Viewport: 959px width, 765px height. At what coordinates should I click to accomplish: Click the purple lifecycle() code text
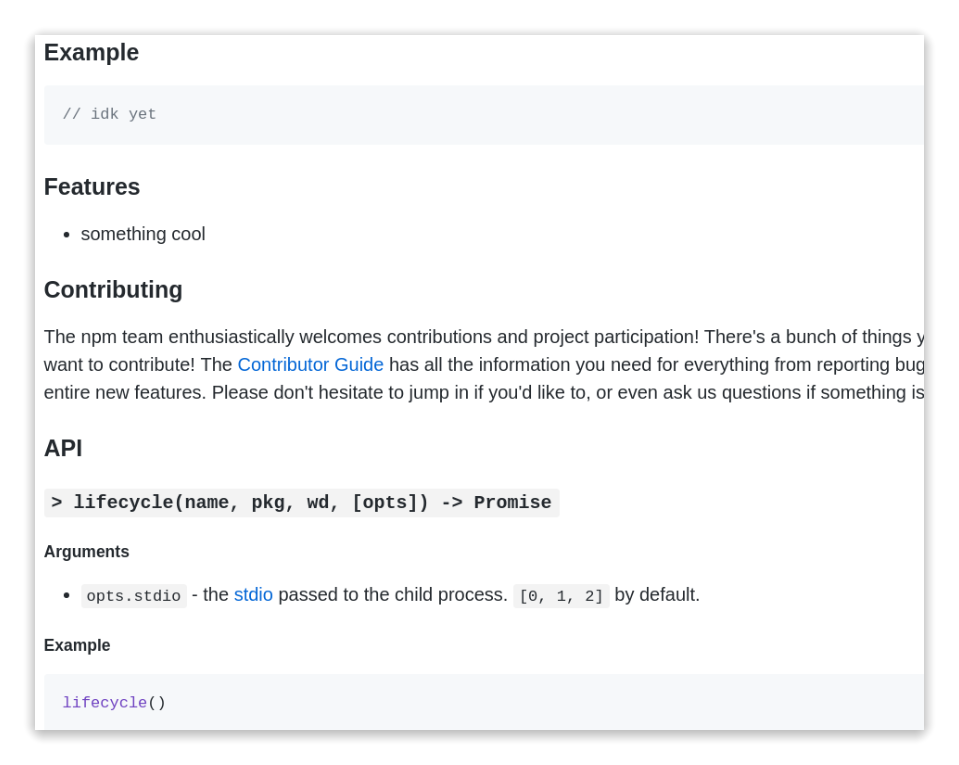point(105,703)
